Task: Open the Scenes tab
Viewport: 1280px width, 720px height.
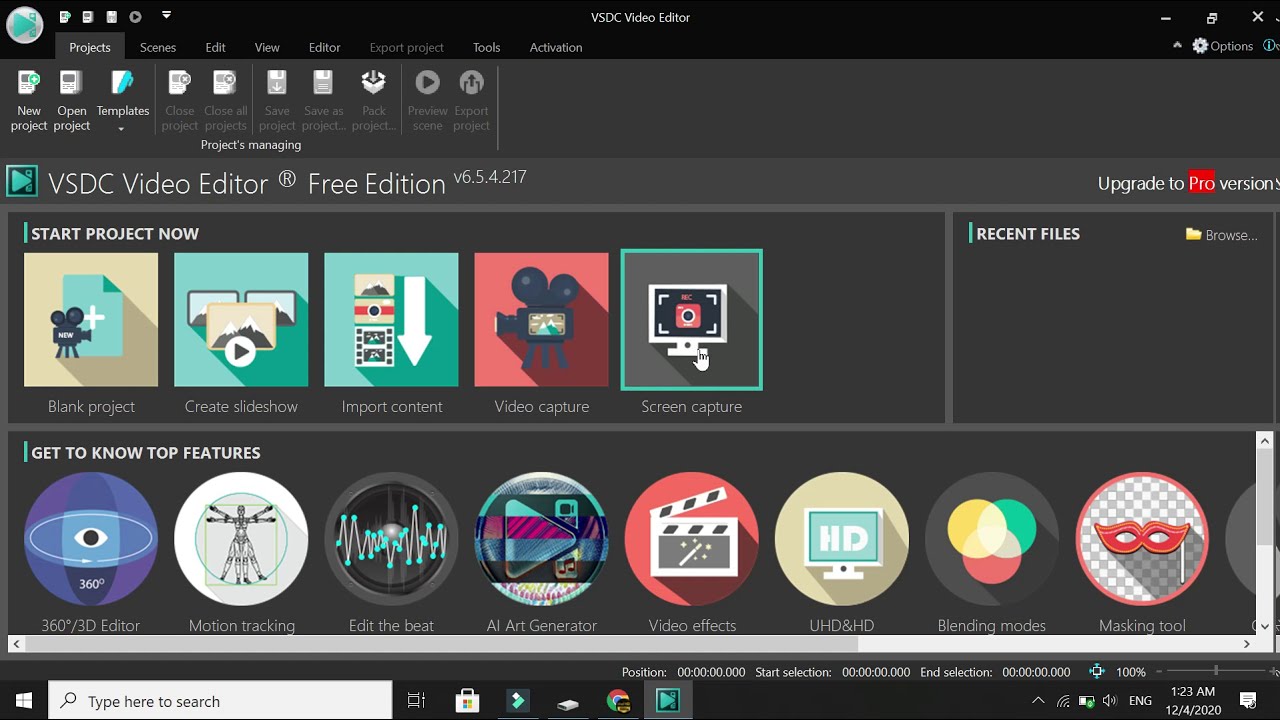Action: coord(158,47)
